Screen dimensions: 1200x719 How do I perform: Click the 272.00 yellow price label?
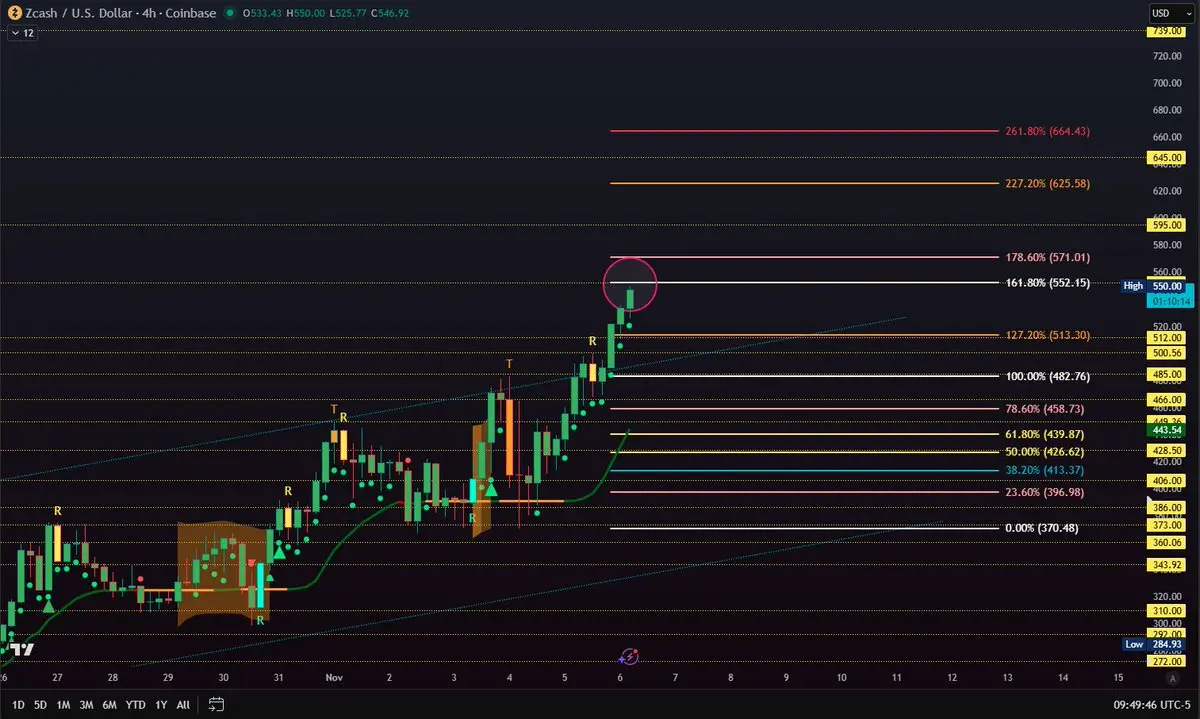pos(1165,662)
